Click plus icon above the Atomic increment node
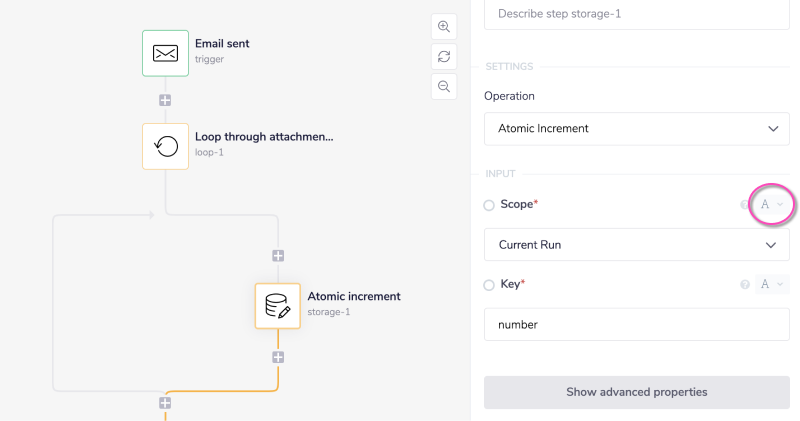 [278, 256]
